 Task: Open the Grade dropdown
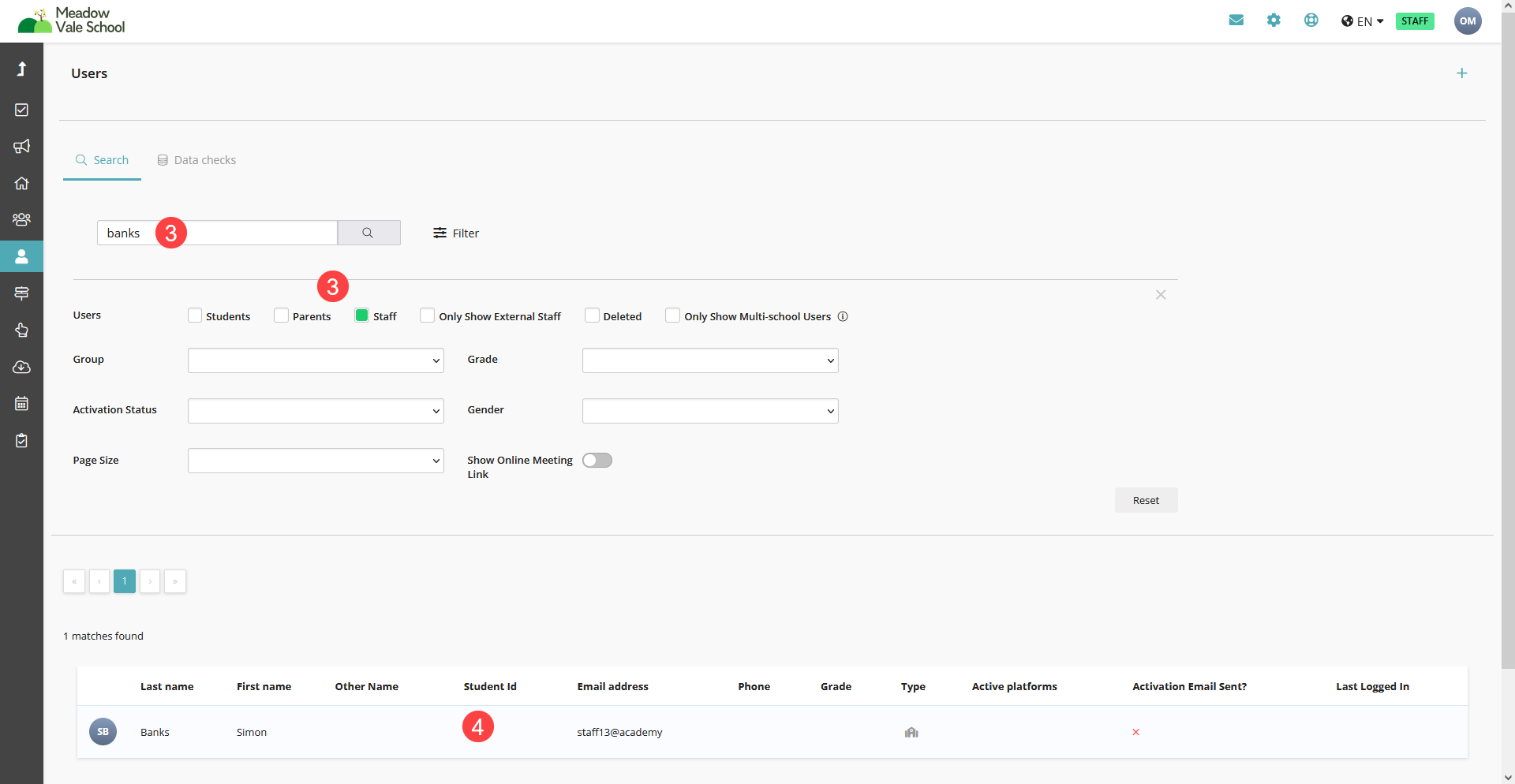tap(710, 360)
